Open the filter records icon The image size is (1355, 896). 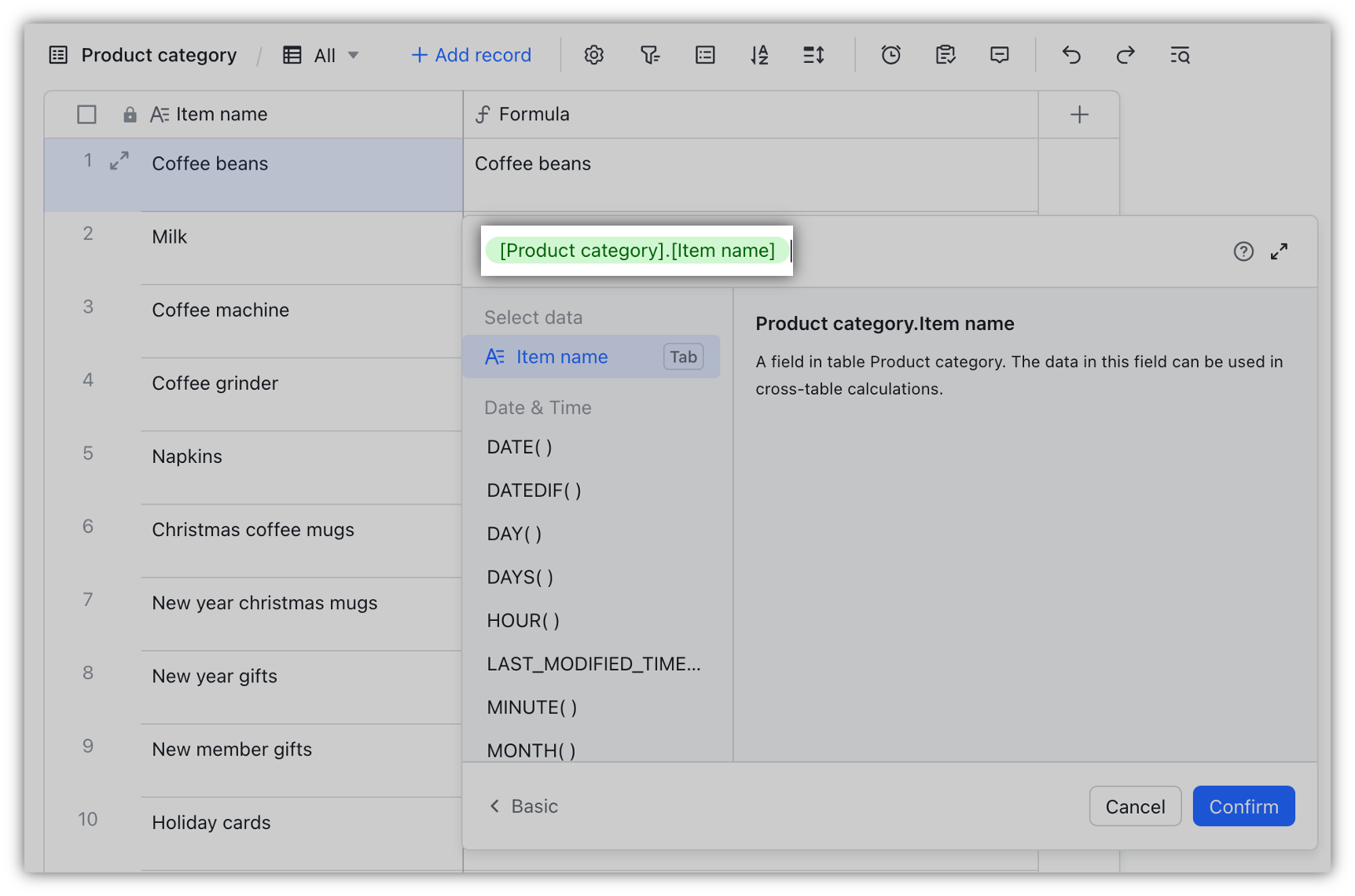(649, 55)
